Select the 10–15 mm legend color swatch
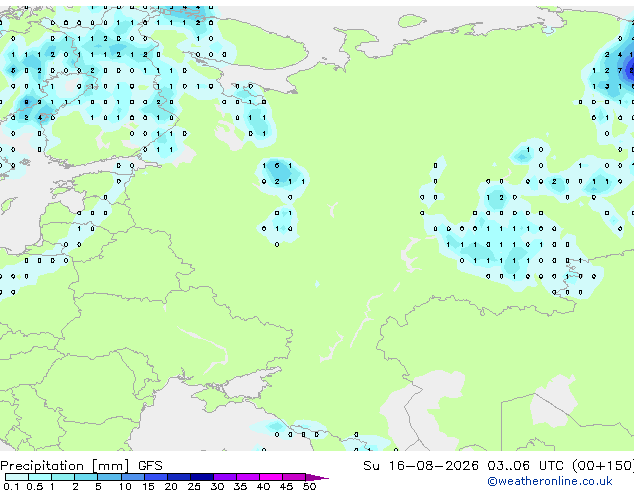This screenshot has height=490, width=634. (132, 477)
